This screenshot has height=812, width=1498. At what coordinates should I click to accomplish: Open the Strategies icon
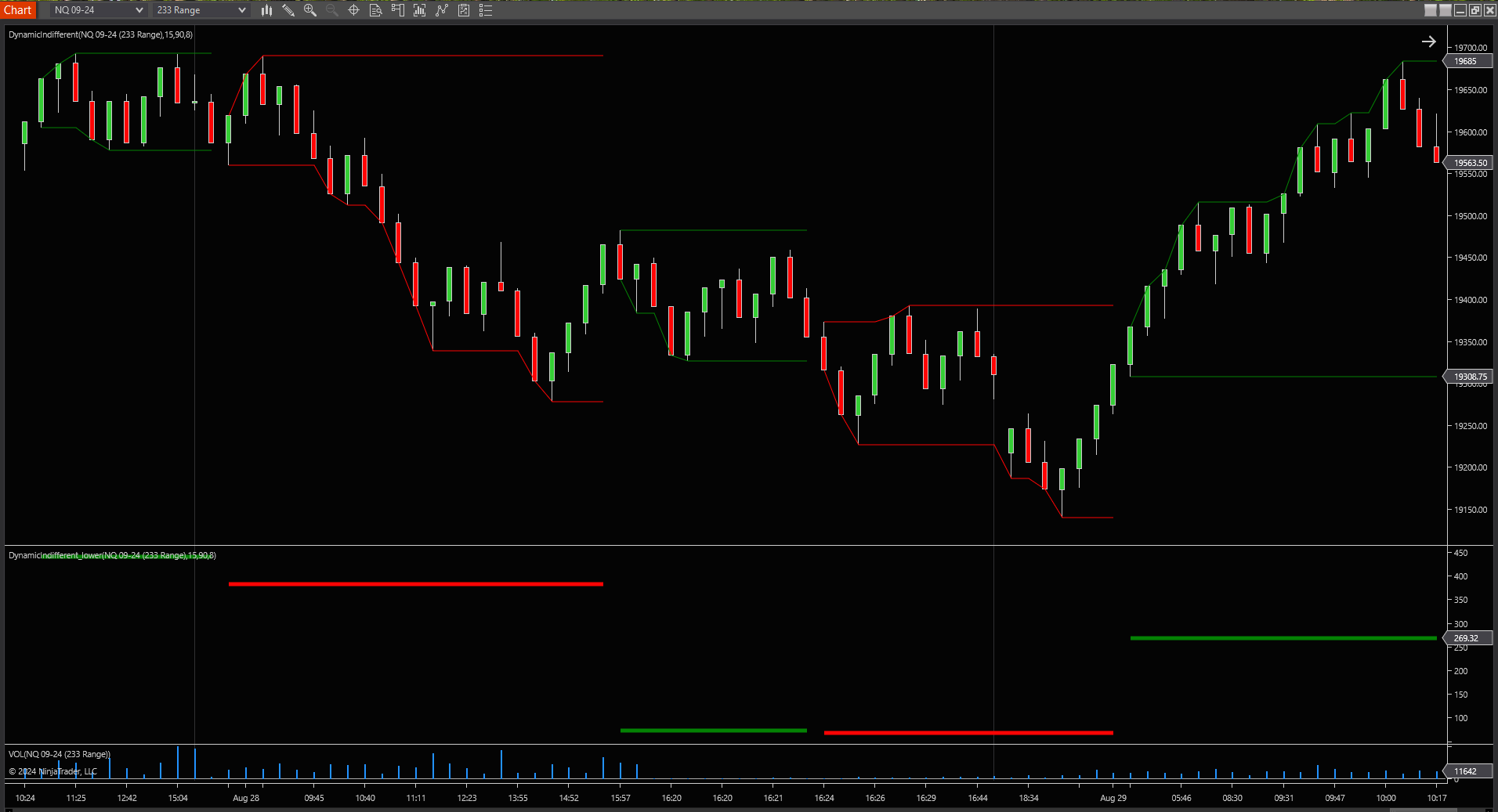click(x=464, y=10)
